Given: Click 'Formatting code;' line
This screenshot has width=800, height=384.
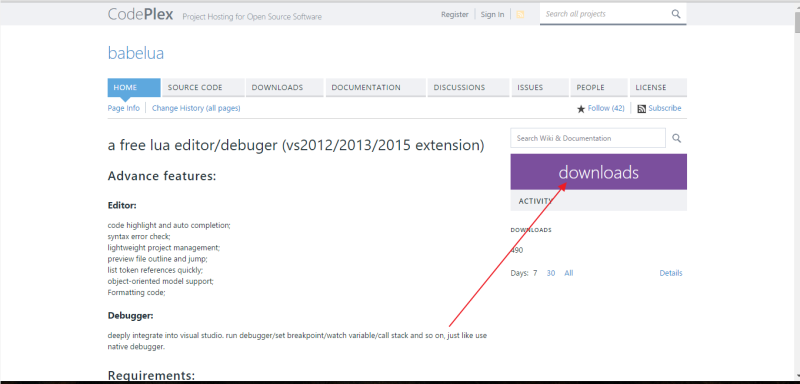Looking at the screenshot, I should [x=137, y=293].
